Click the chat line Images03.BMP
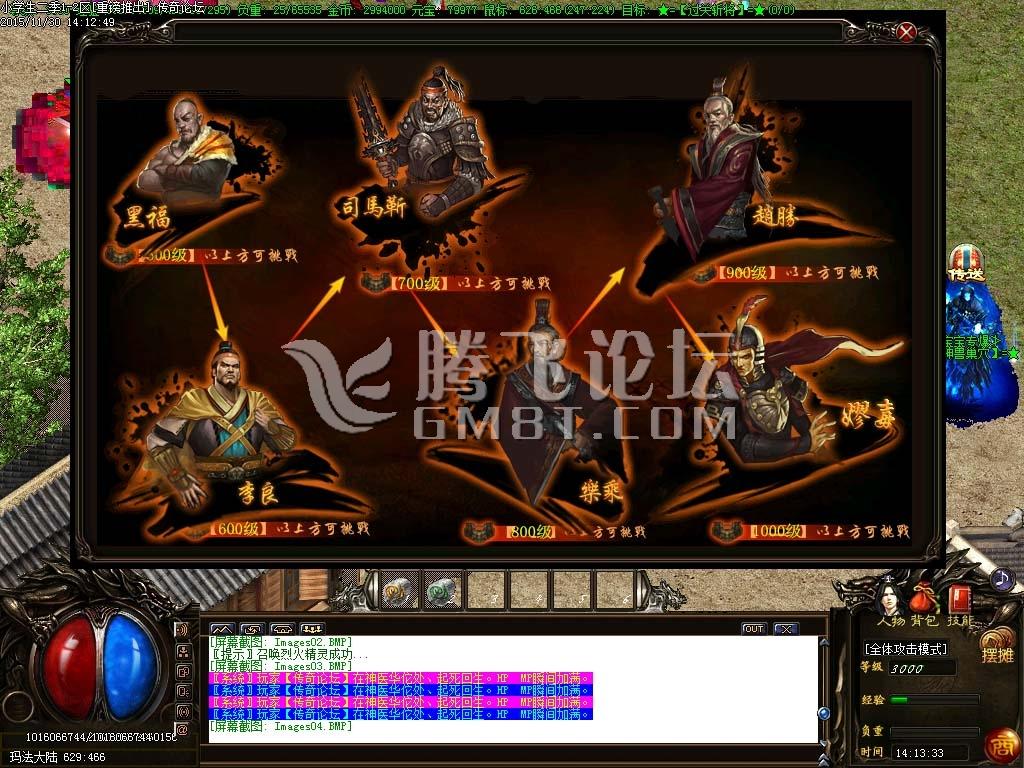The image size is (1024, 768). [x=280, y=666]
